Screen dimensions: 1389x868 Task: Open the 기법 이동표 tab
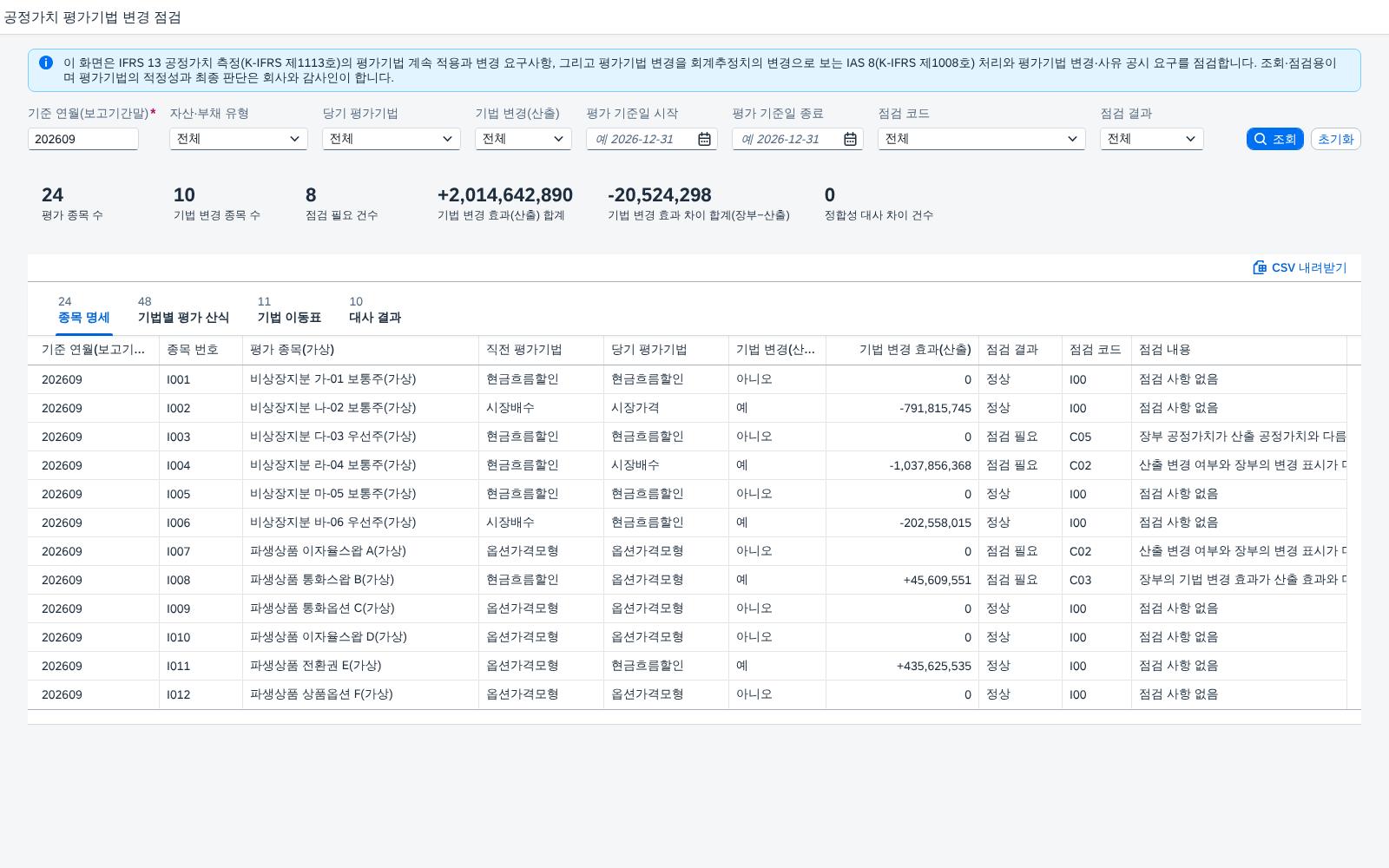tap(289, 310)
